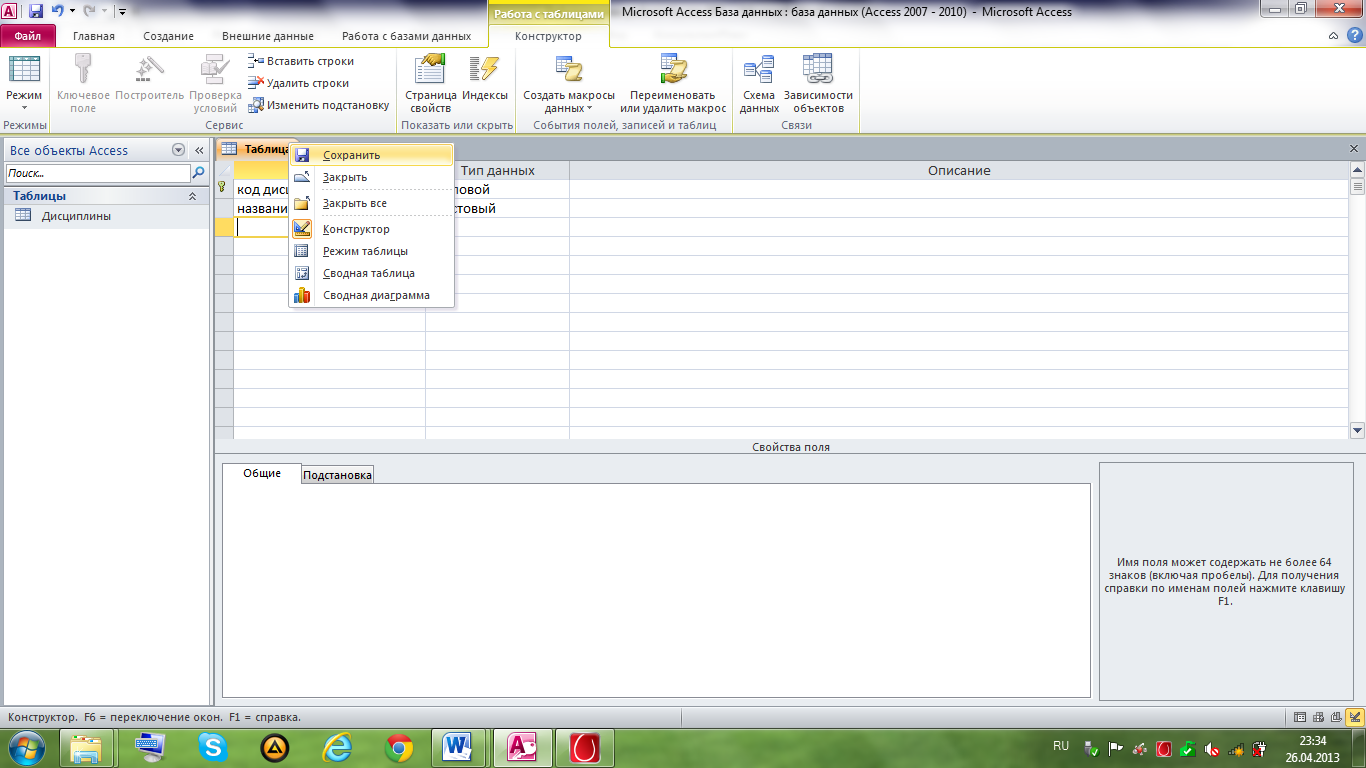Image resolution: width=1366 pixels, height=768 pixels.
Task: Switch to the Создание ribbon tab
Action: pyautogui.click(x=168, y=36)
